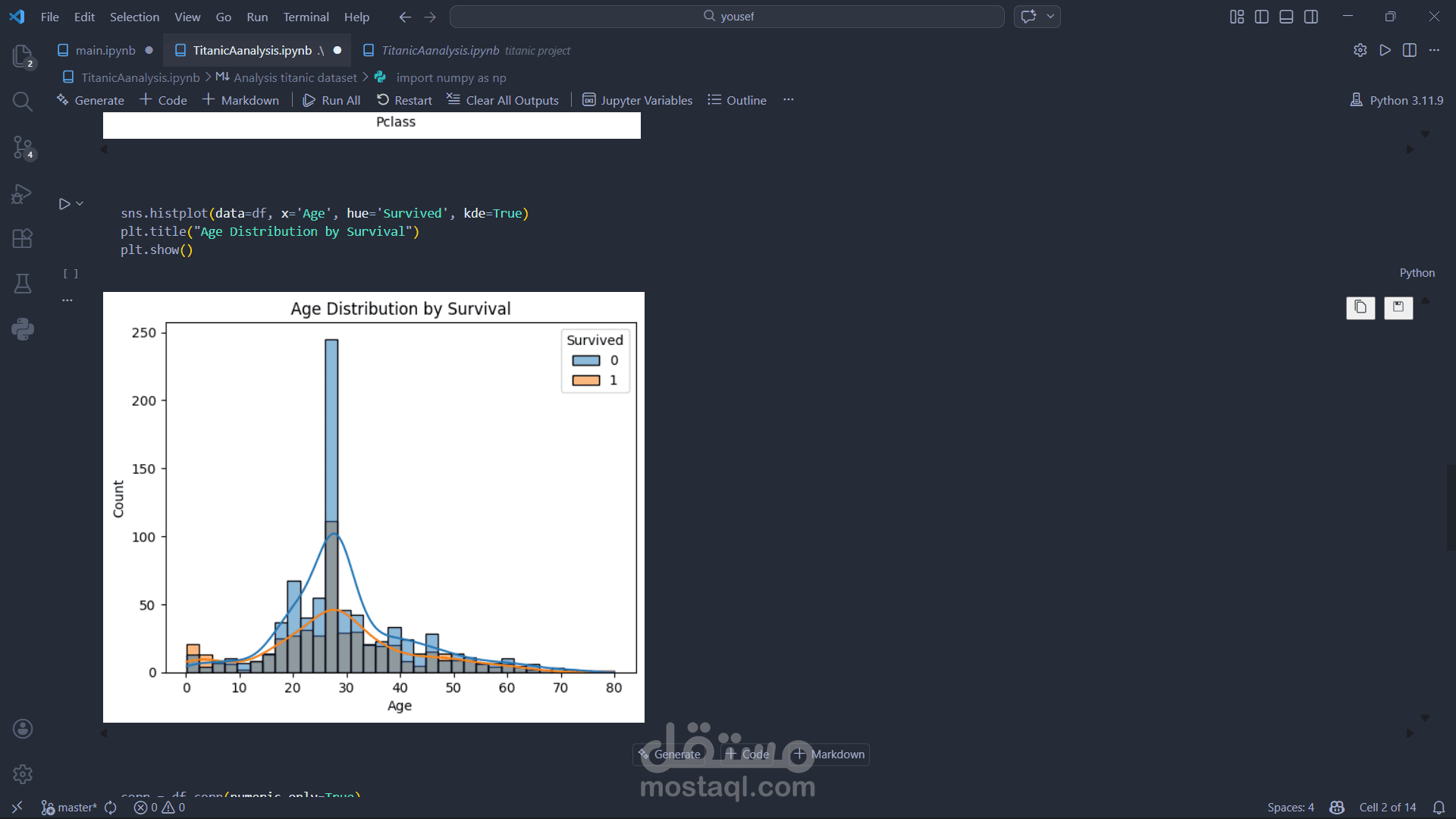Save the plot output image
Image resolution: width=1456 pixels, height=819 pixels.
(1398, 307)
